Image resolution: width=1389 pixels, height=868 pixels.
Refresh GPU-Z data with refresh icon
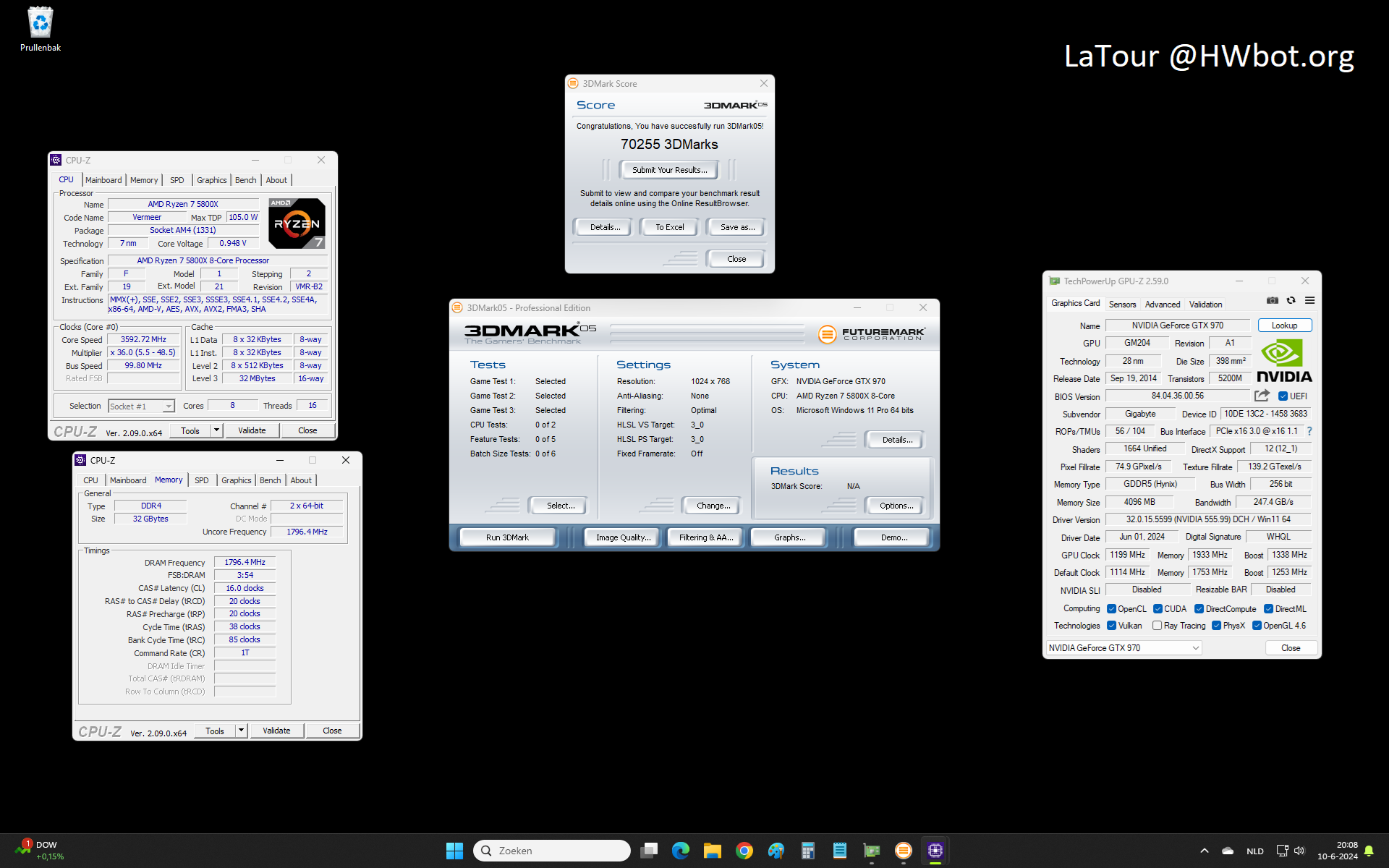1291,301
